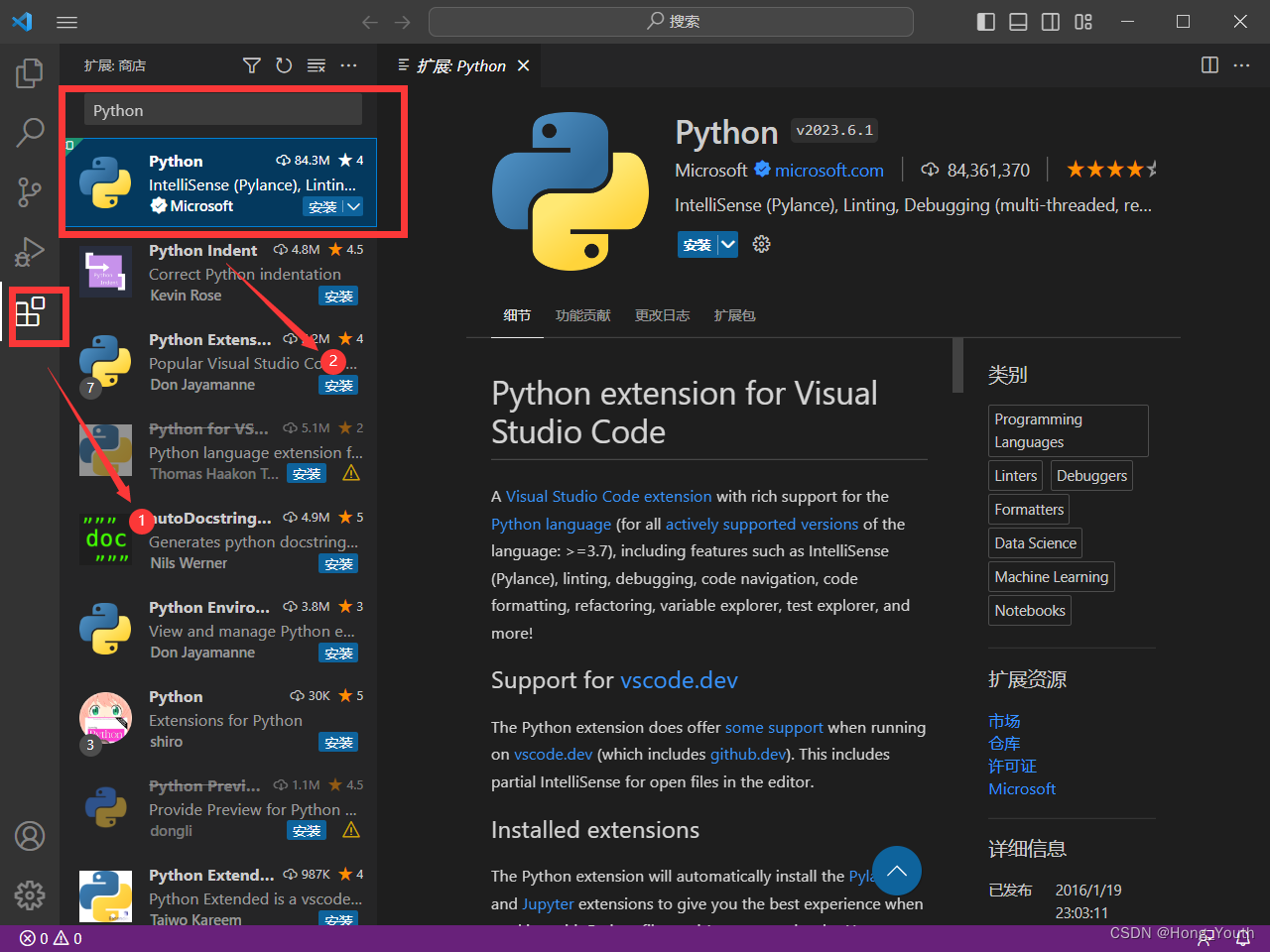Switch to the 细节 details tab
Screen dimensions: 1270x952
click(517, 315)
